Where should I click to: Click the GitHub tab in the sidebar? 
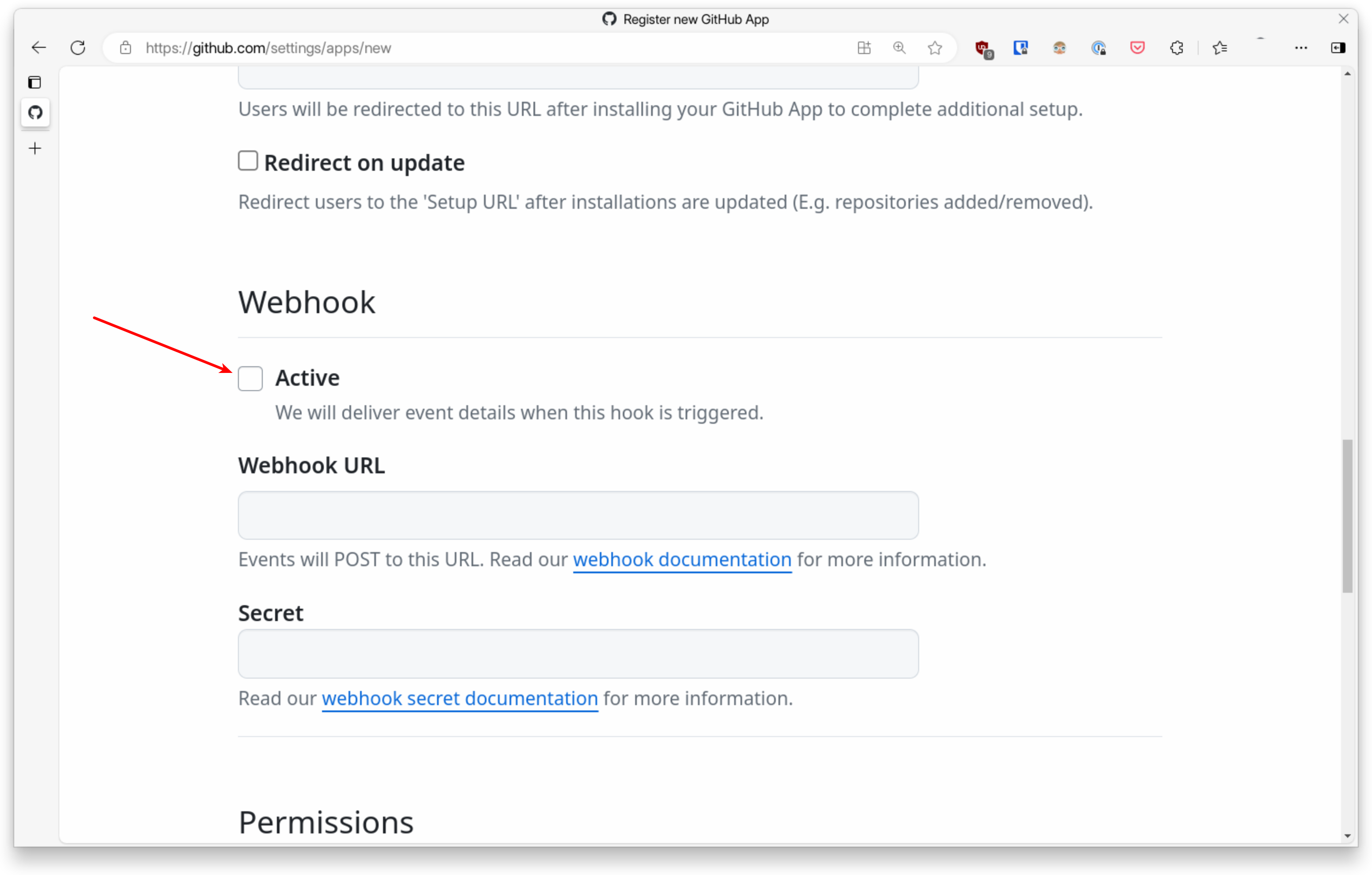click(35, 112)
